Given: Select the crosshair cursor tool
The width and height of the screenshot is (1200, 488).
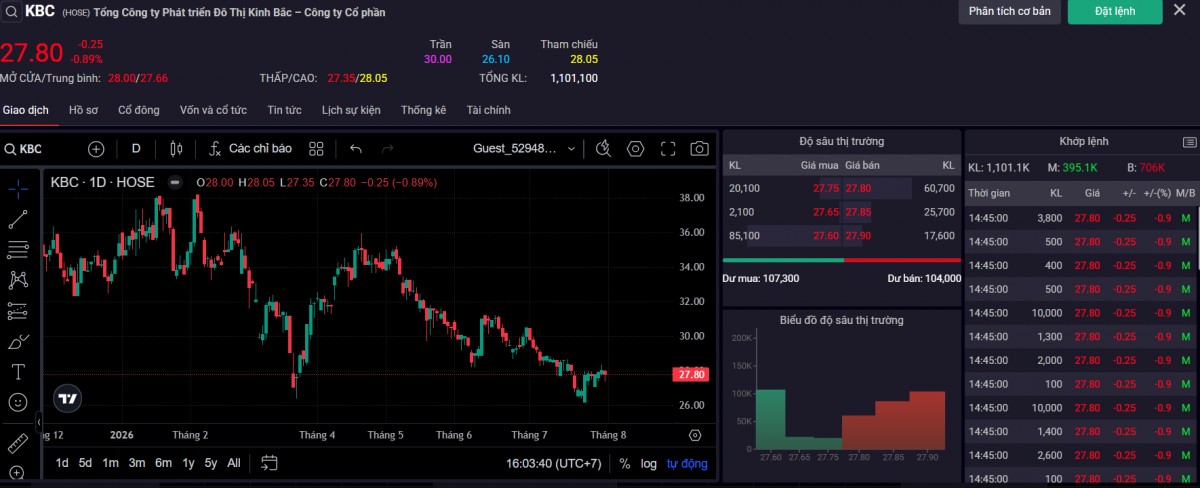Looking at the screenshot, I should pyautogui.click(x=18, y=188).
